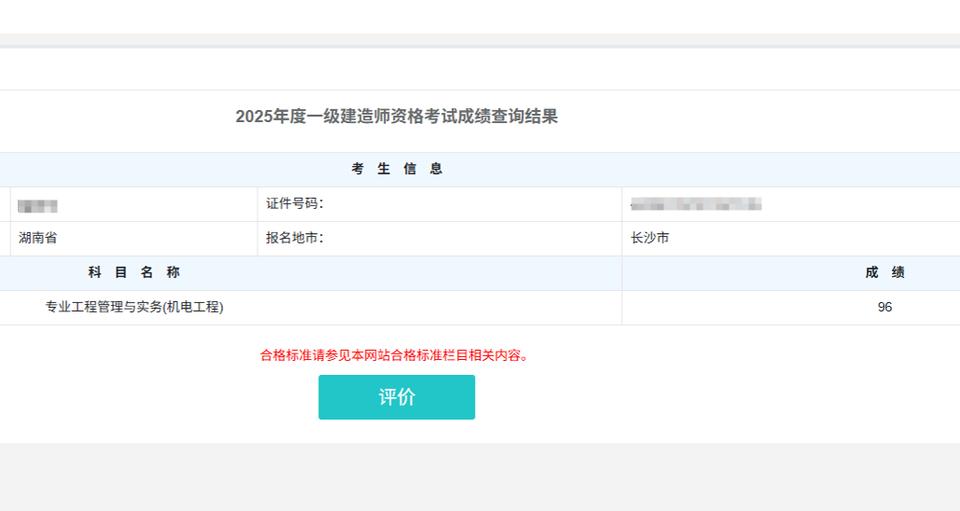Viewport: 960px width, 511px height.
Task: Click the blurred ID number cell
Action: pyautogui.click(x=696, y=204)
